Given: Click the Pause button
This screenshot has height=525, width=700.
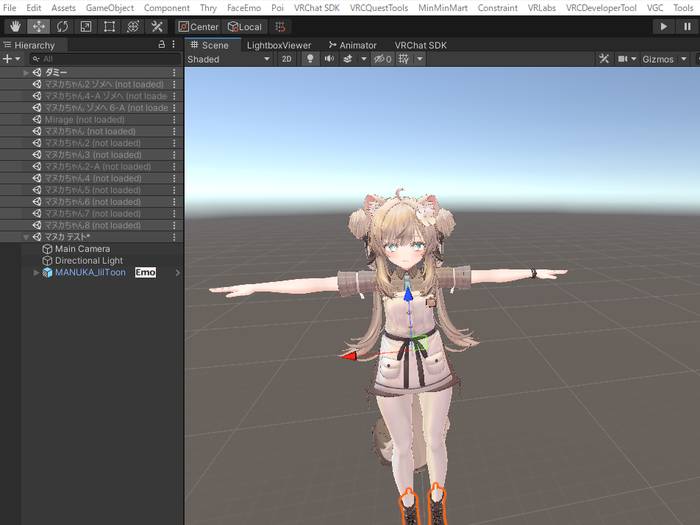Looking at the screenshot, I should click(x=688, y=27).
